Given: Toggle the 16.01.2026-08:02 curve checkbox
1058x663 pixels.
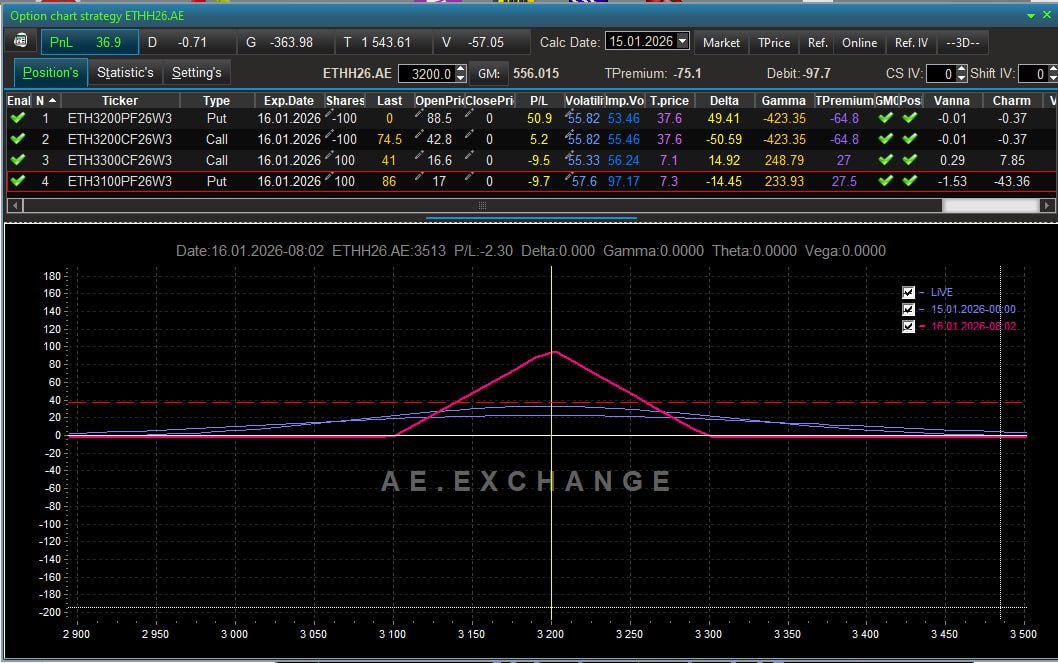Looking at the screenshot, I should pyautogui.click(x=909, y=327).
